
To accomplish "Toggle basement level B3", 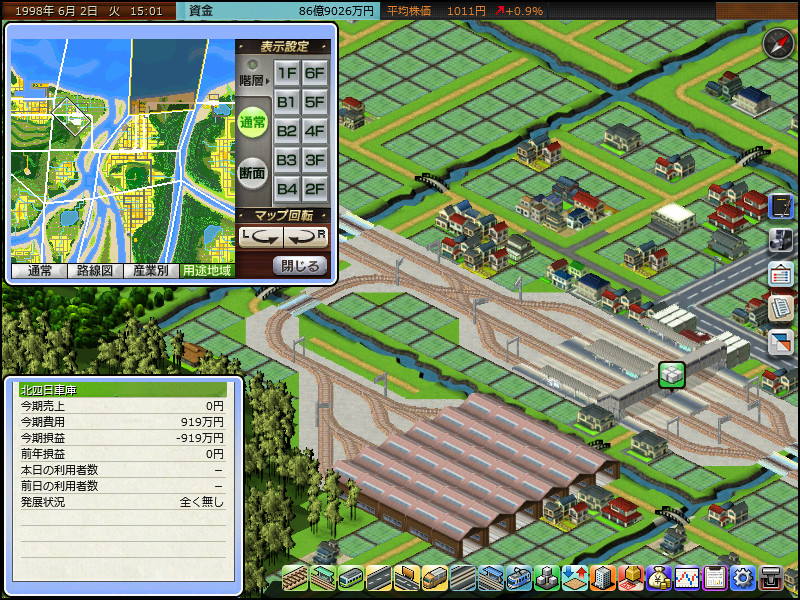I will [287, 160].
